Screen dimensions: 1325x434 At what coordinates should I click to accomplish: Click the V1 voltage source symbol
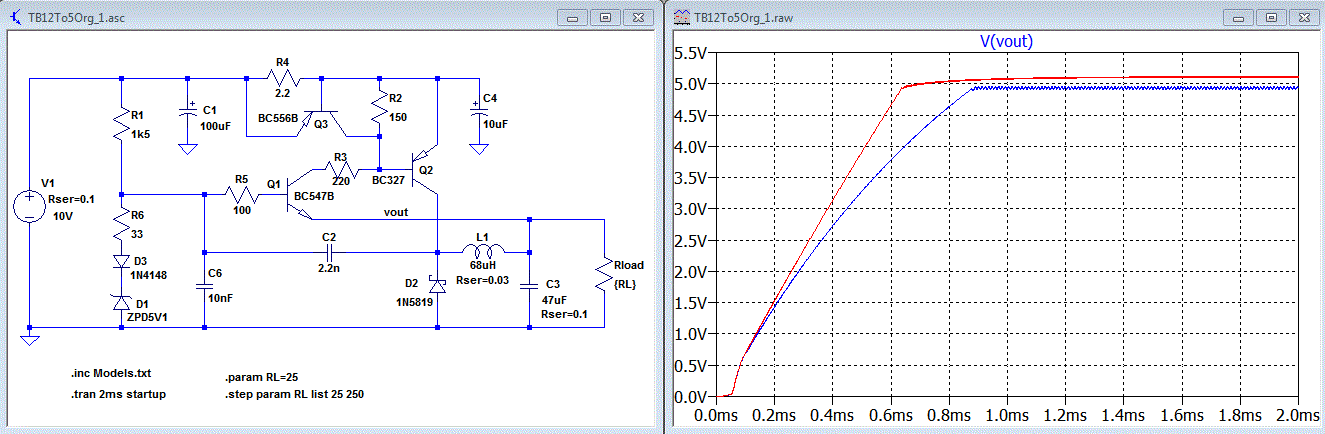point(31,208)
